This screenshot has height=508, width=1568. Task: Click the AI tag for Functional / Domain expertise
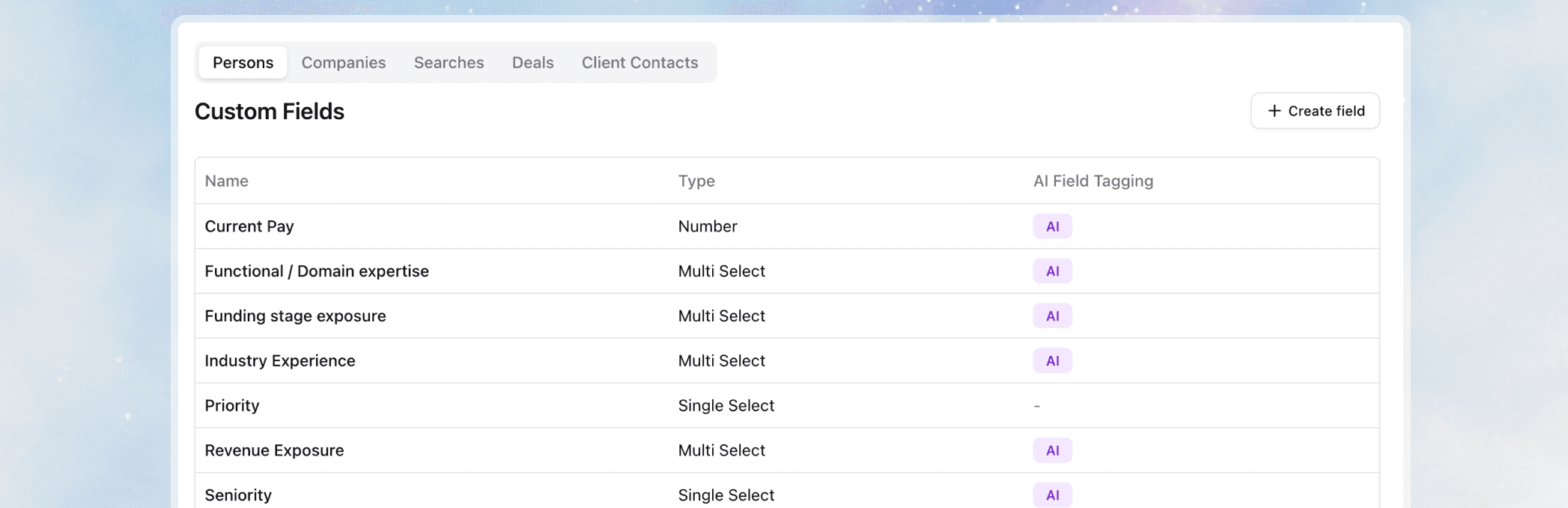(x=1052, y=271)
